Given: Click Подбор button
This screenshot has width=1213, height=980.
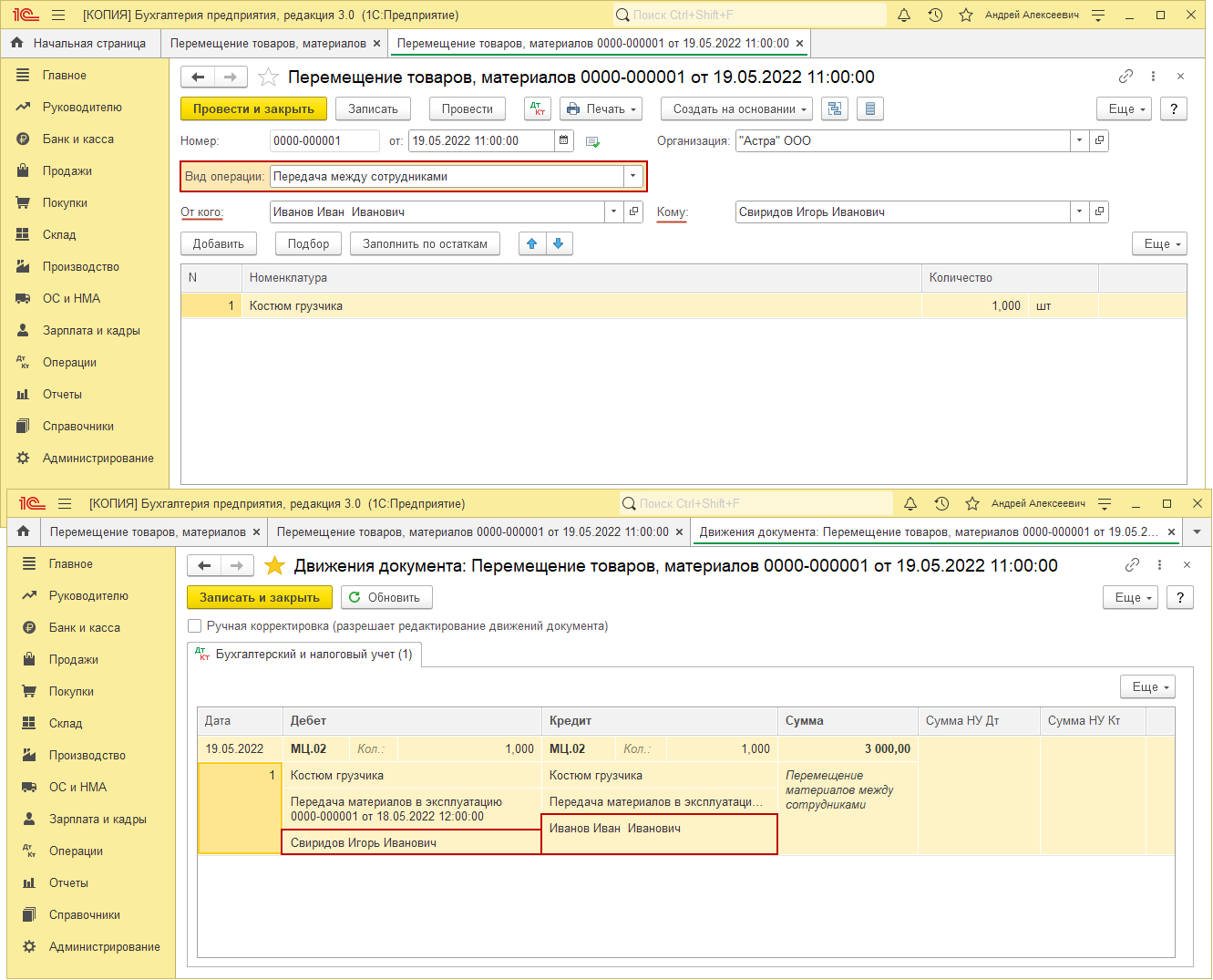Looking at the screenshot, I should [308, 243].
